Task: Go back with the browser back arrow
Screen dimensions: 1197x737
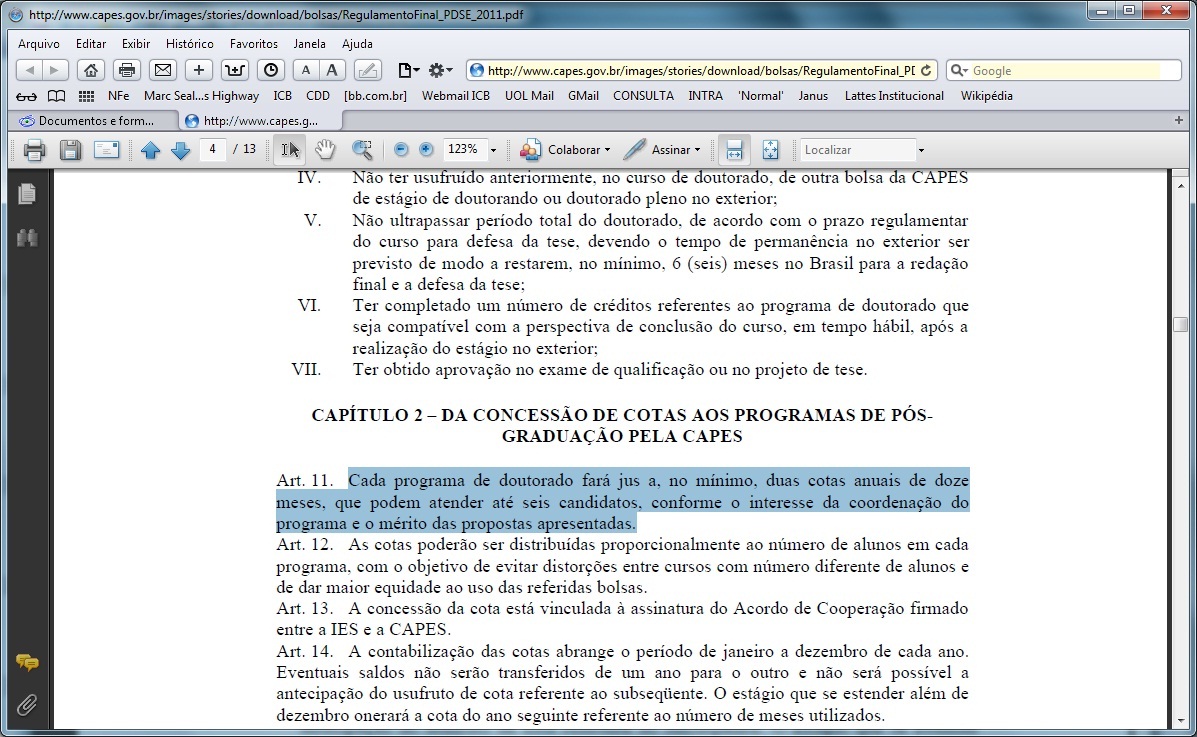Action: (x=29, y=70)
